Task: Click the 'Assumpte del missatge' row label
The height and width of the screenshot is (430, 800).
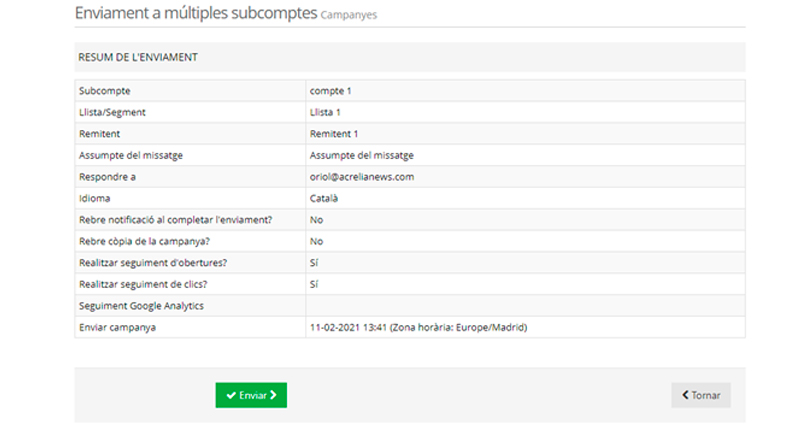Action: [131, 156]
